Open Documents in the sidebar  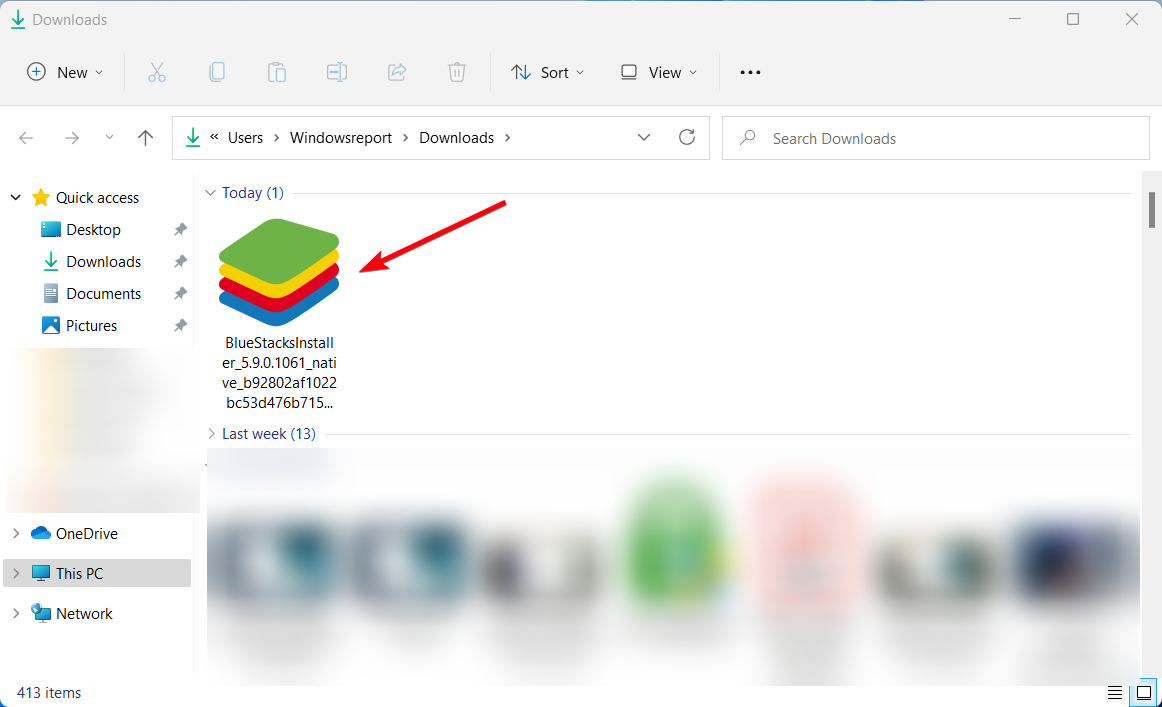(x=103, y=293)
